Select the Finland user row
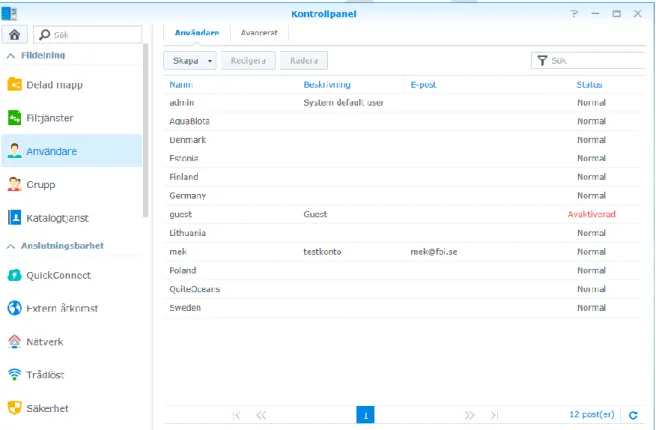 tap(402, 177)
